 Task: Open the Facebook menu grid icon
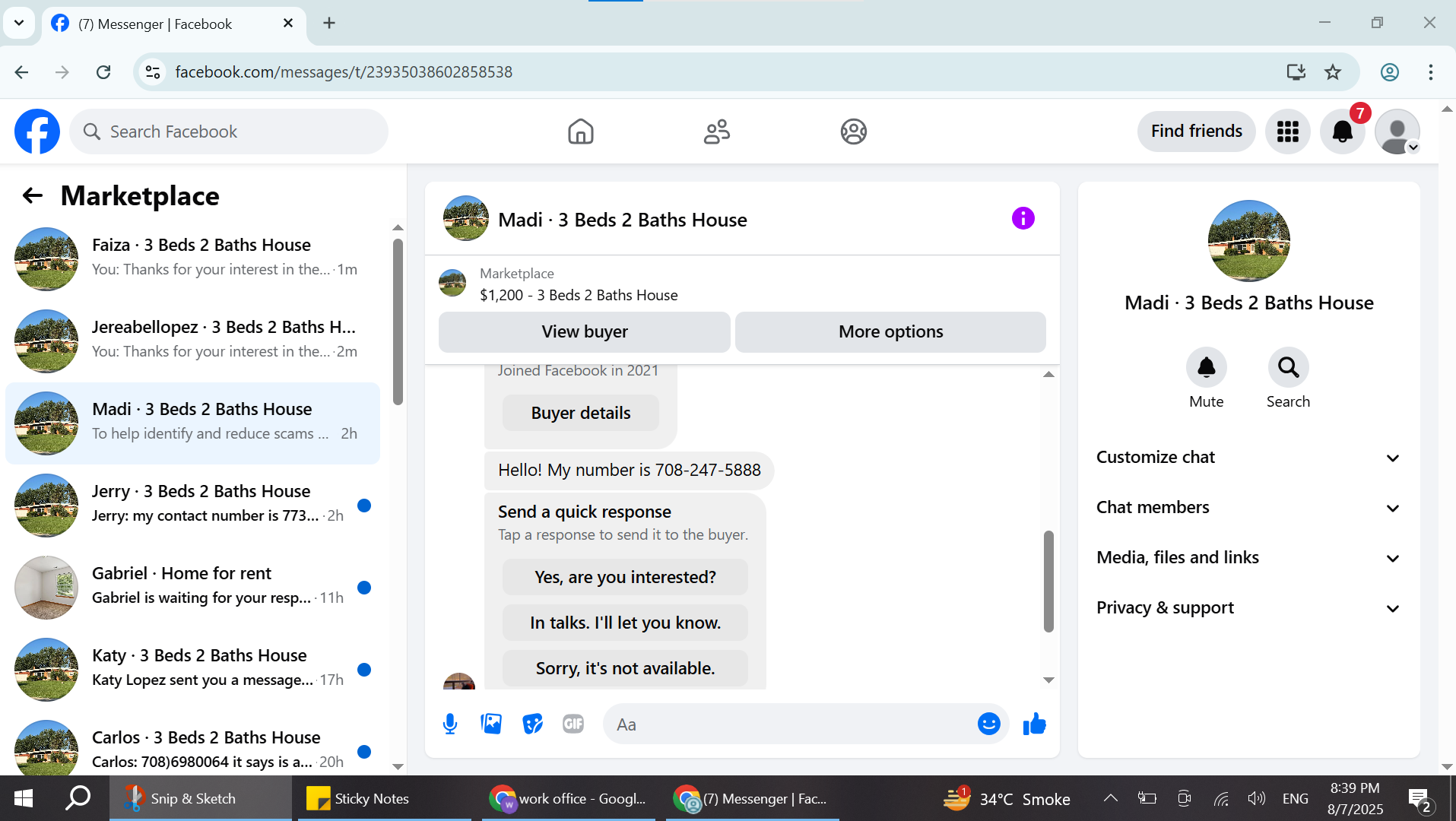tap(1288, 132)
